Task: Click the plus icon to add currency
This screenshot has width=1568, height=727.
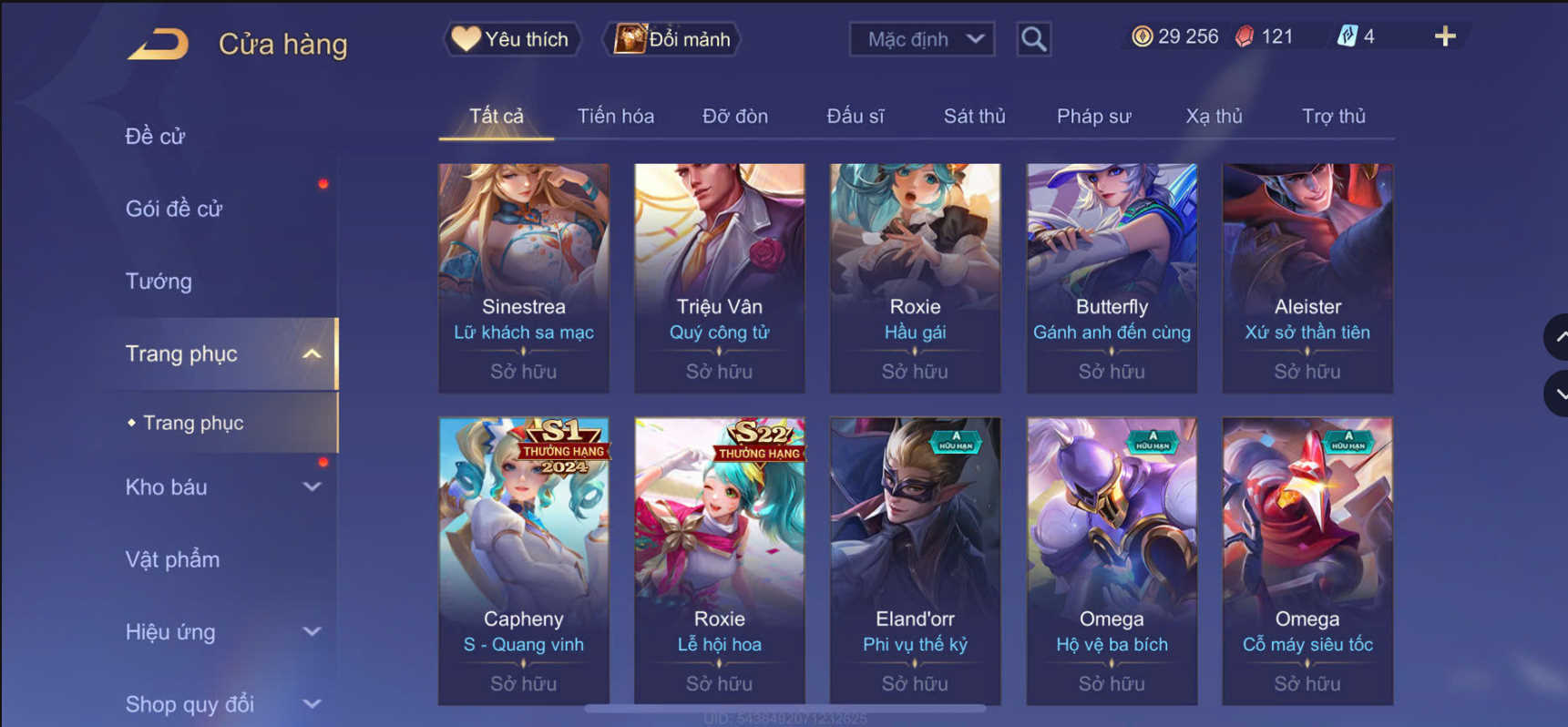Action: [1445, 36]
